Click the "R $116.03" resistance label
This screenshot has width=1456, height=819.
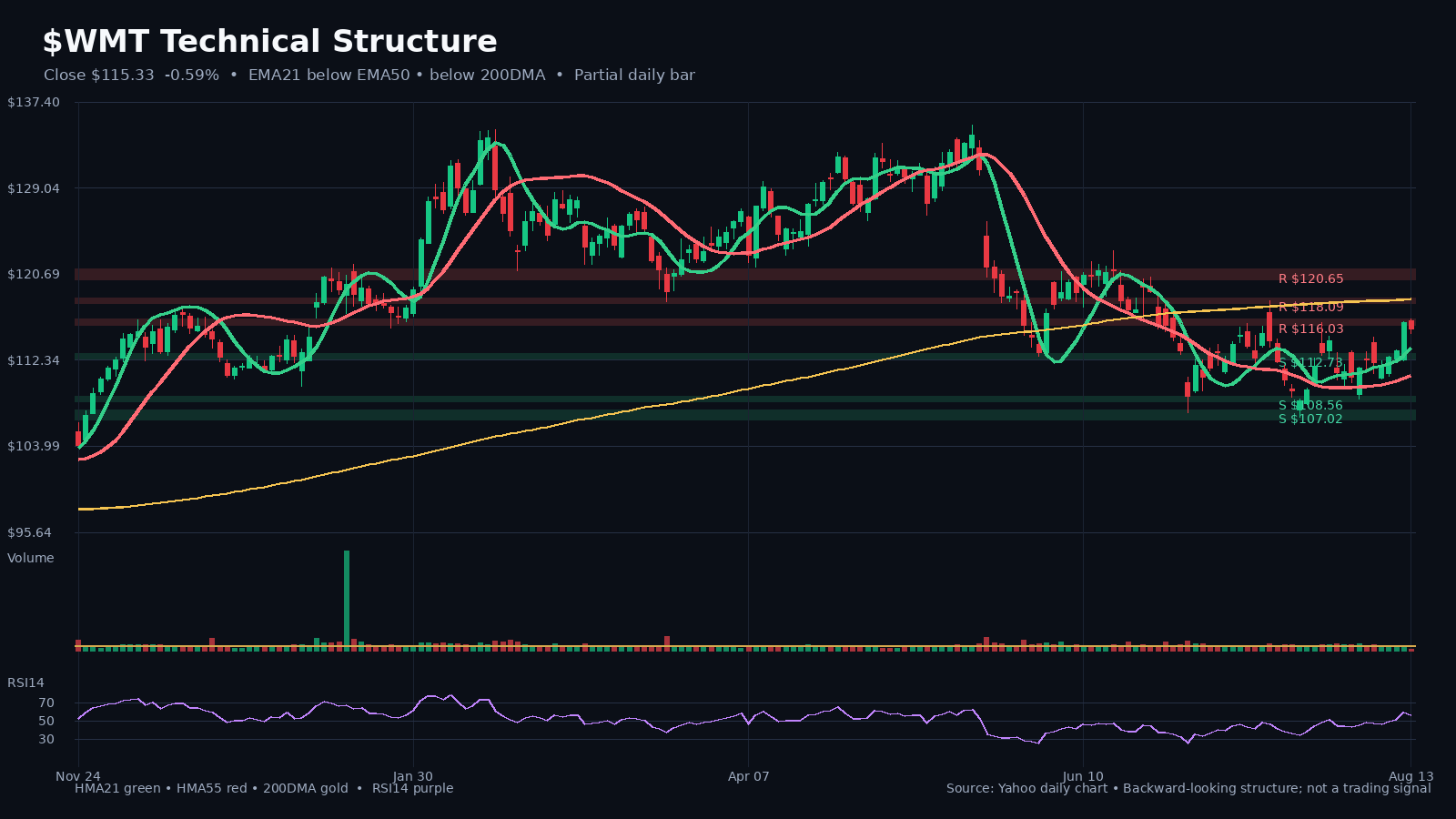click(1310, 329)
